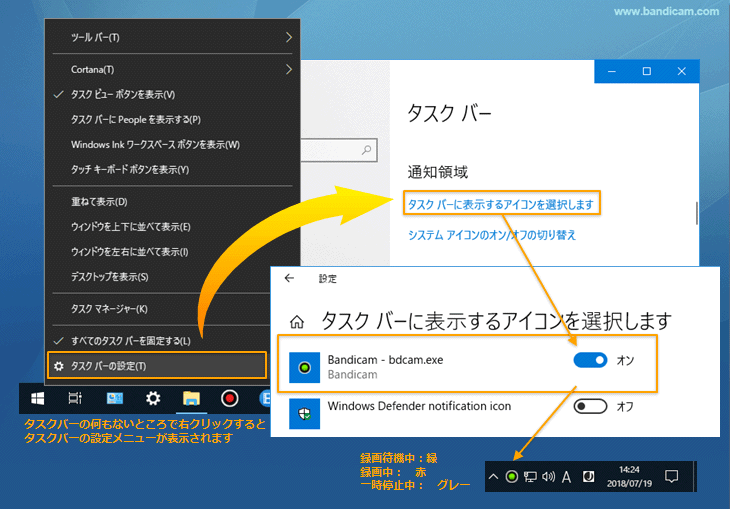The image size is (730, 509).
Task: Open the Action Center notification icon
Action: click(x=671, y=476)
